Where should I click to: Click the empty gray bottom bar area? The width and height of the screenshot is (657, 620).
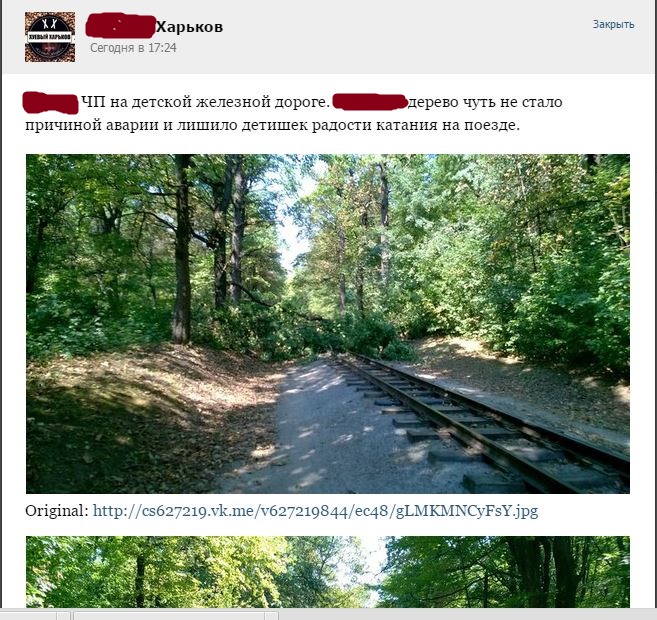tap(467, 615)
